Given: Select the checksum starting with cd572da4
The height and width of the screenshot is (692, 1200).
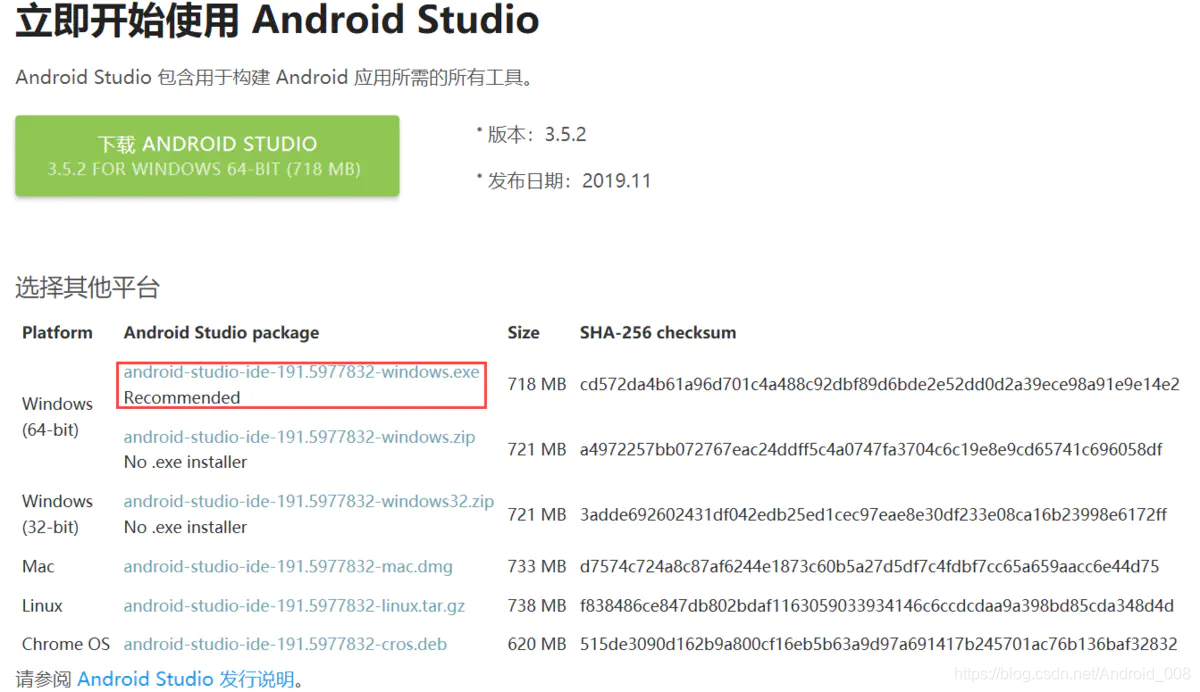Looking at the screenshot, I should [x=879, y=384].
